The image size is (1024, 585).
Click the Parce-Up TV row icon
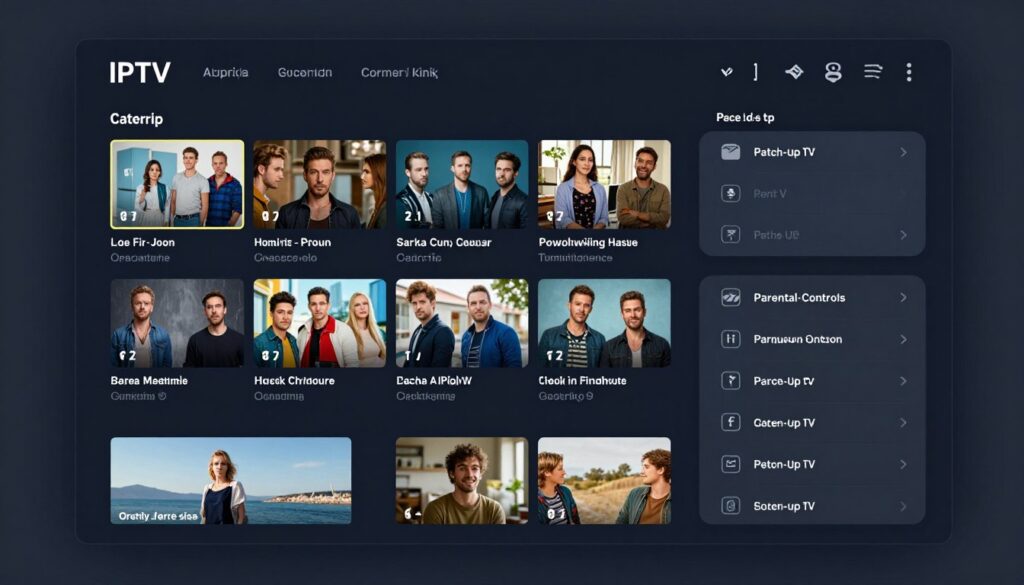(x=730, y=381)
